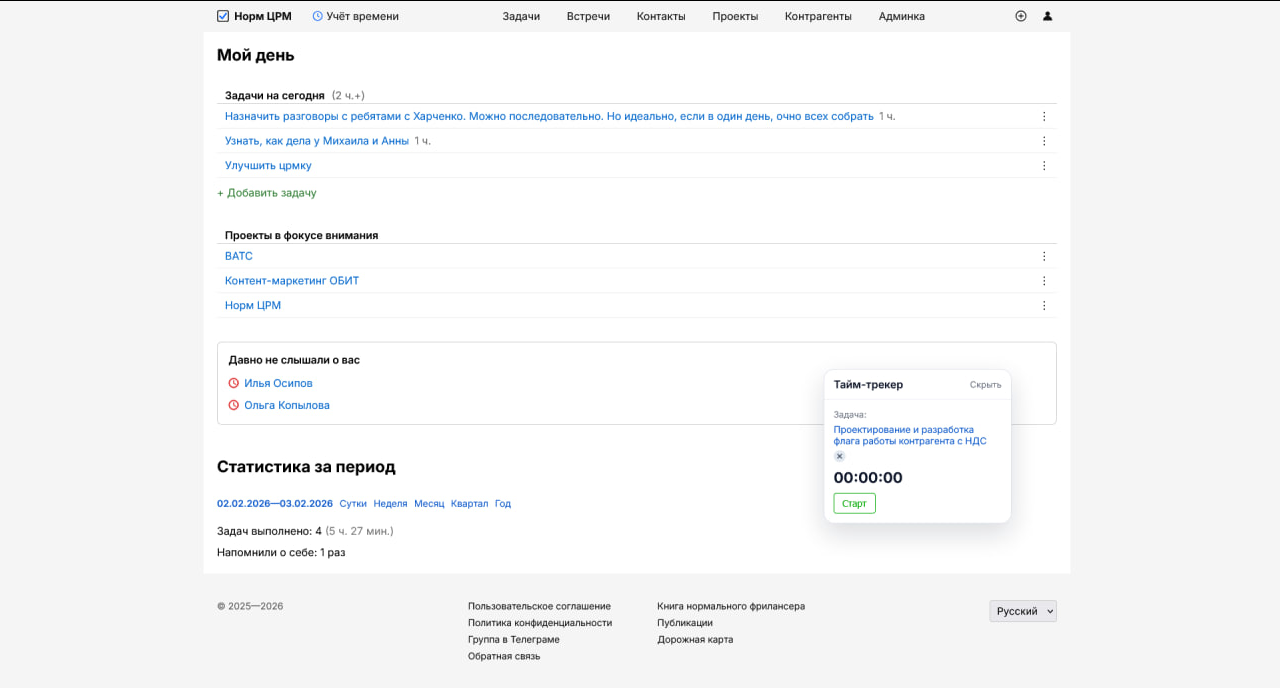This screenshot has height=688, width=1280.
Task: Select the Квартал period filter
Action: click(x=469, y=504)
